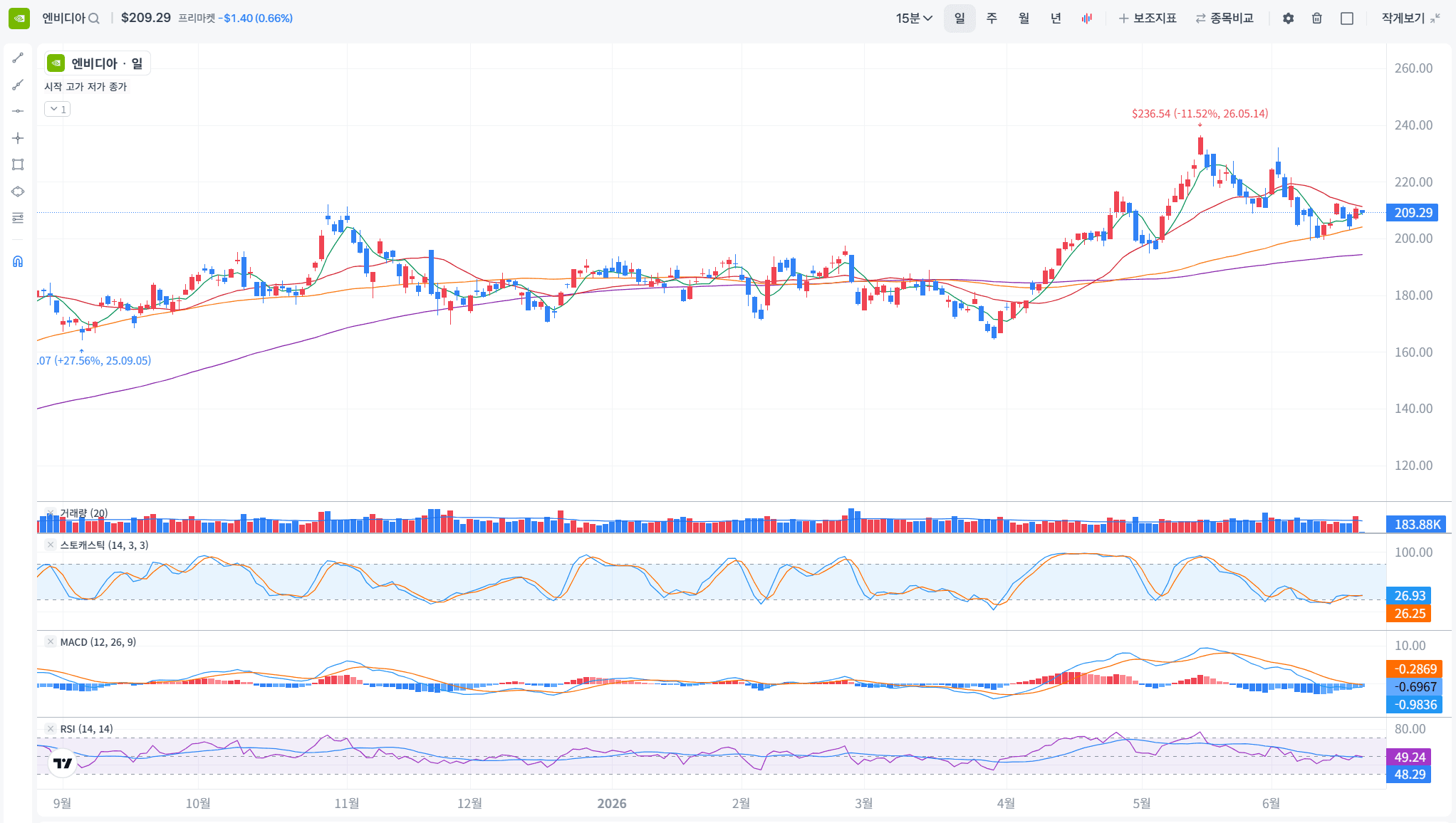Image resolution: width=1456 pixels, height=823 pixels.
Task: Select the trend line drawing tool
Action: click(x=18, y=58)
